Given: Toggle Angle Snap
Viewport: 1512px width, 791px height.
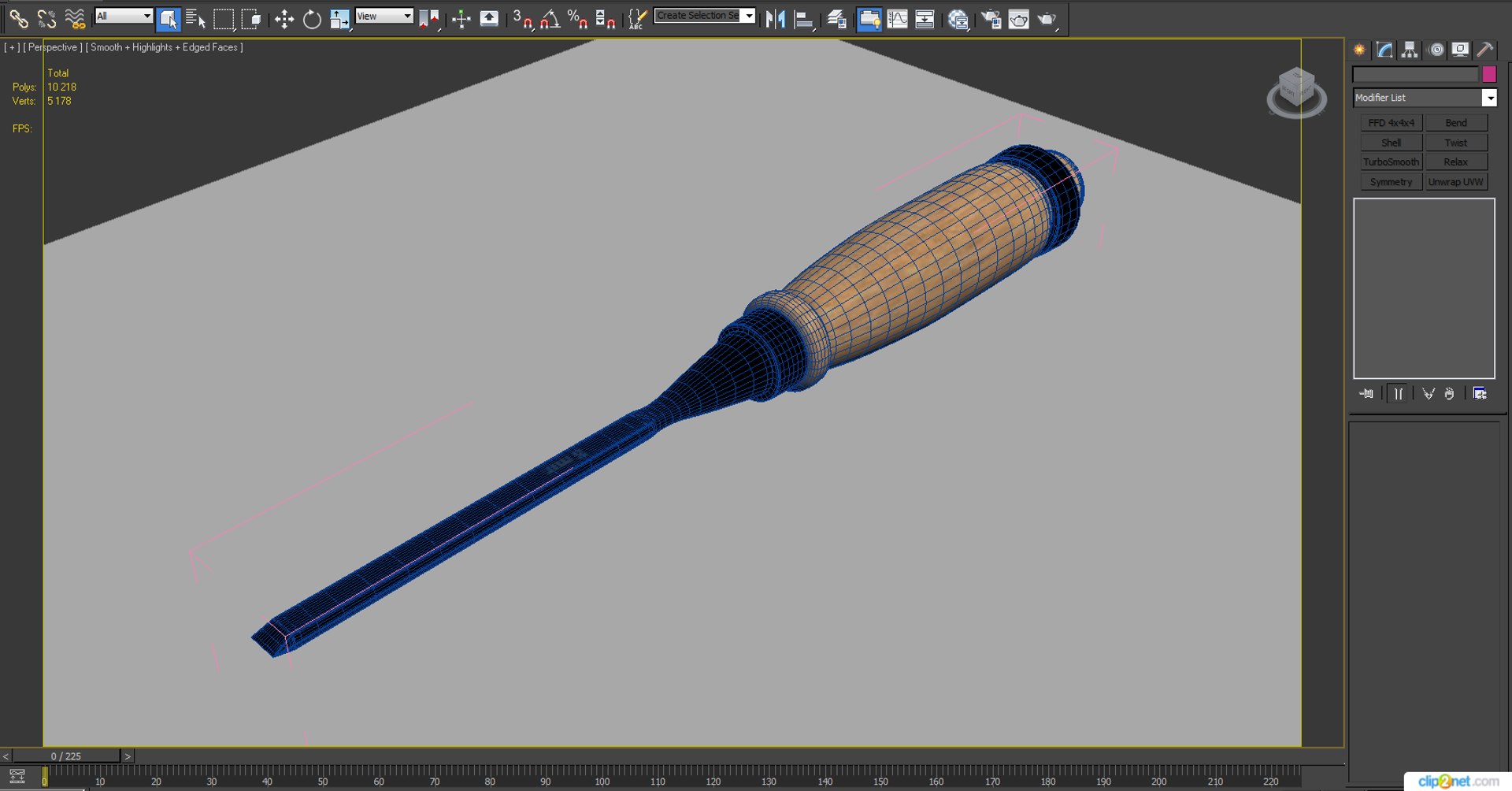Looking at the screenshot, I should click(550, 19).
